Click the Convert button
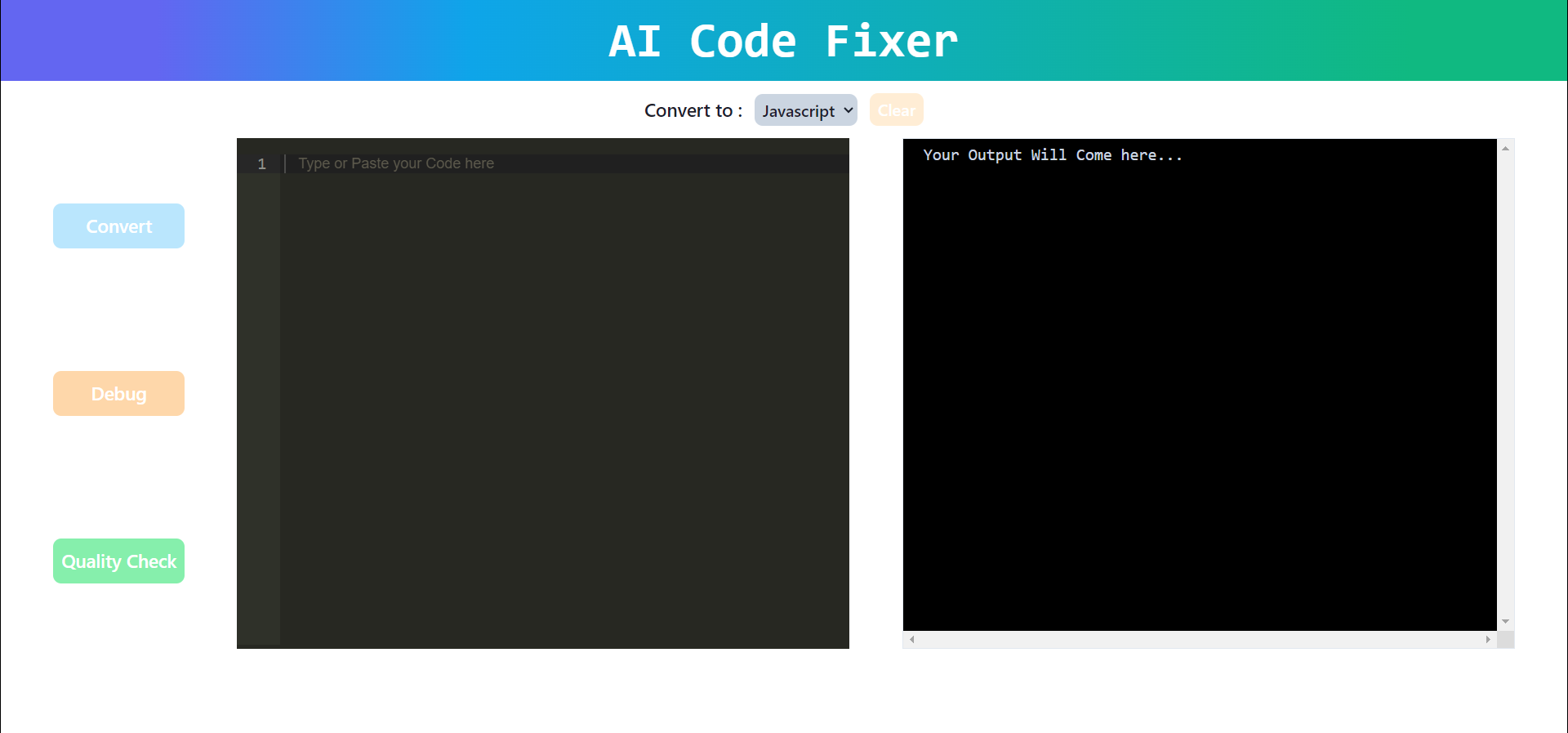This screenshot has width=1568, height=733. click(x=118, y=226)
